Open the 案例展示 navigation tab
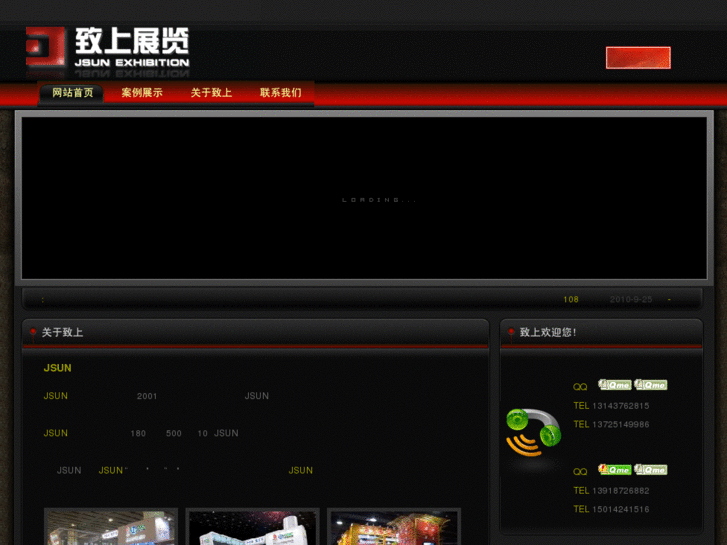The image size is (727, 545). [142, 93]
